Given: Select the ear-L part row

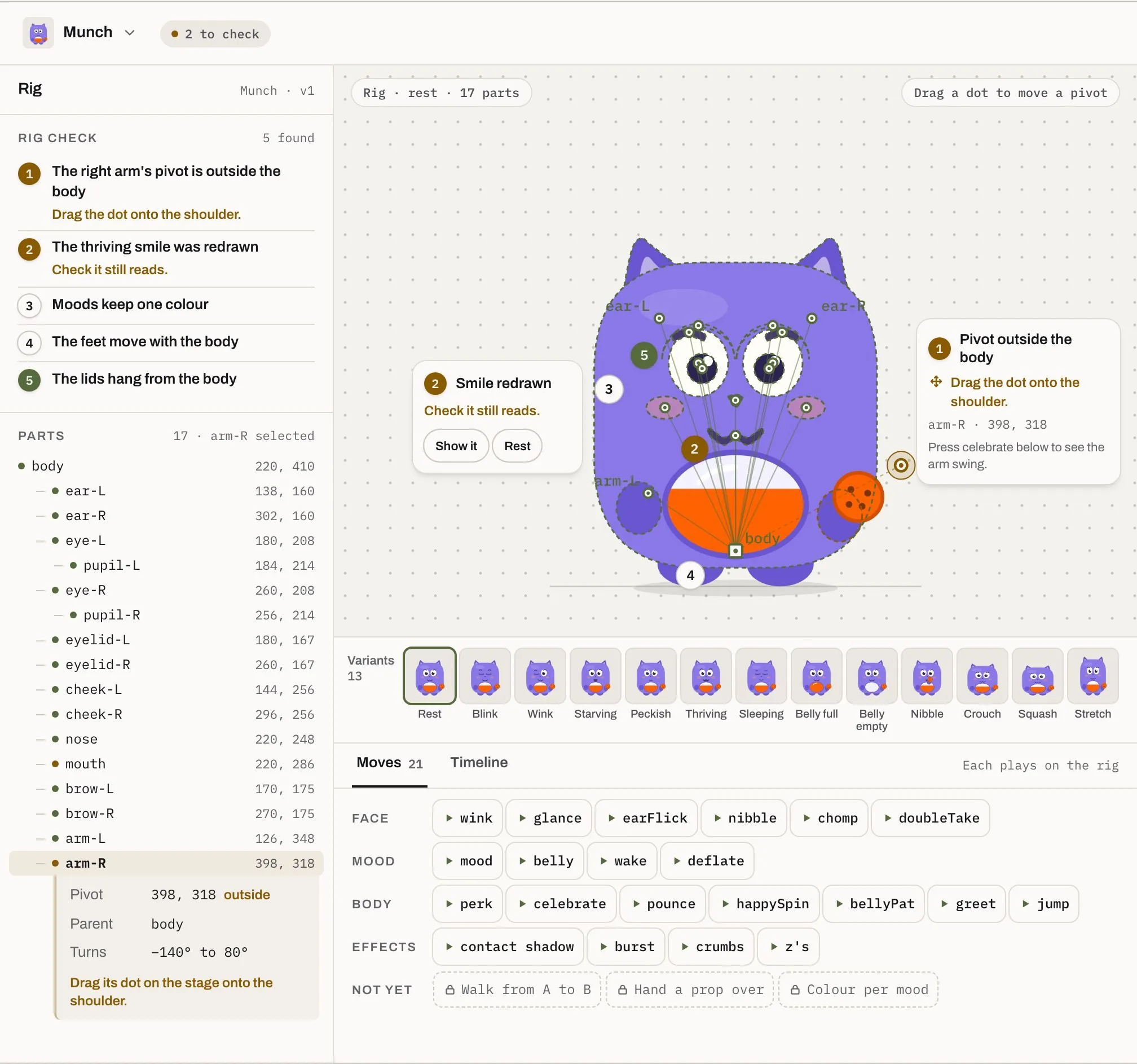Looking at the screenshot, I should (166, 491).
